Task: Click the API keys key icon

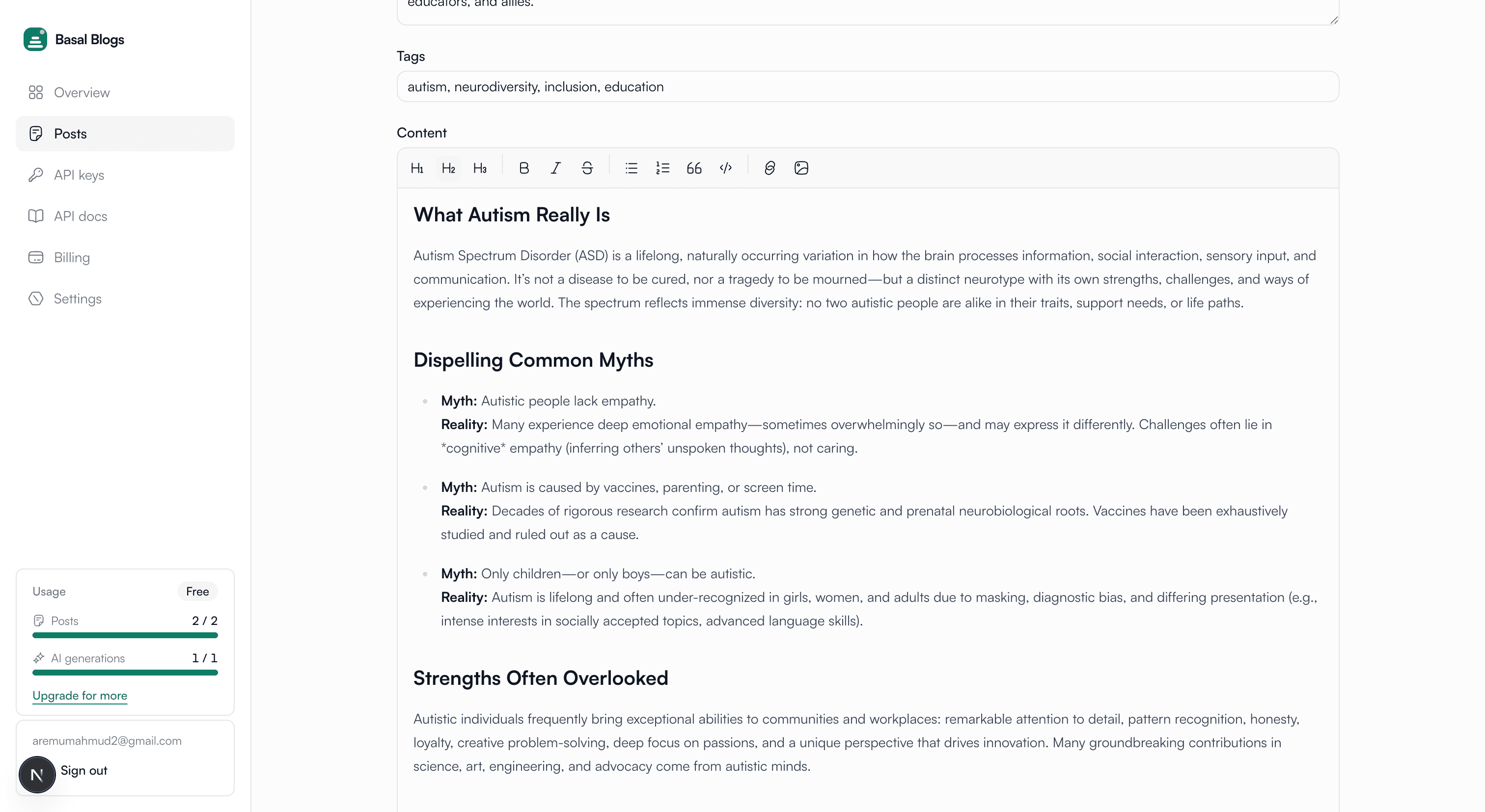Action: (x=36, y=175)
